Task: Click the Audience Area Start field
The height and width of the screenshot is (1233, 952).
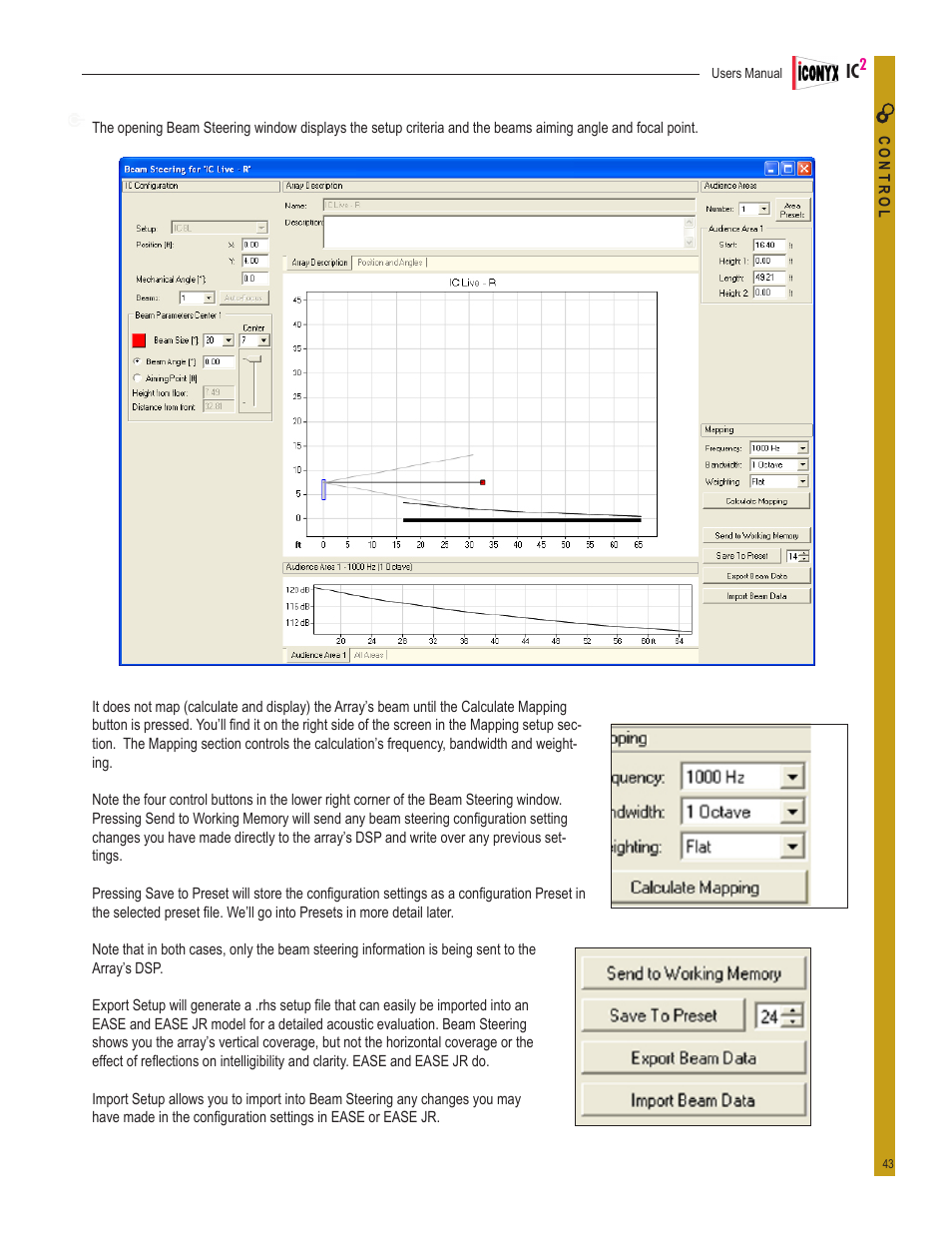Action: point(769,245)
